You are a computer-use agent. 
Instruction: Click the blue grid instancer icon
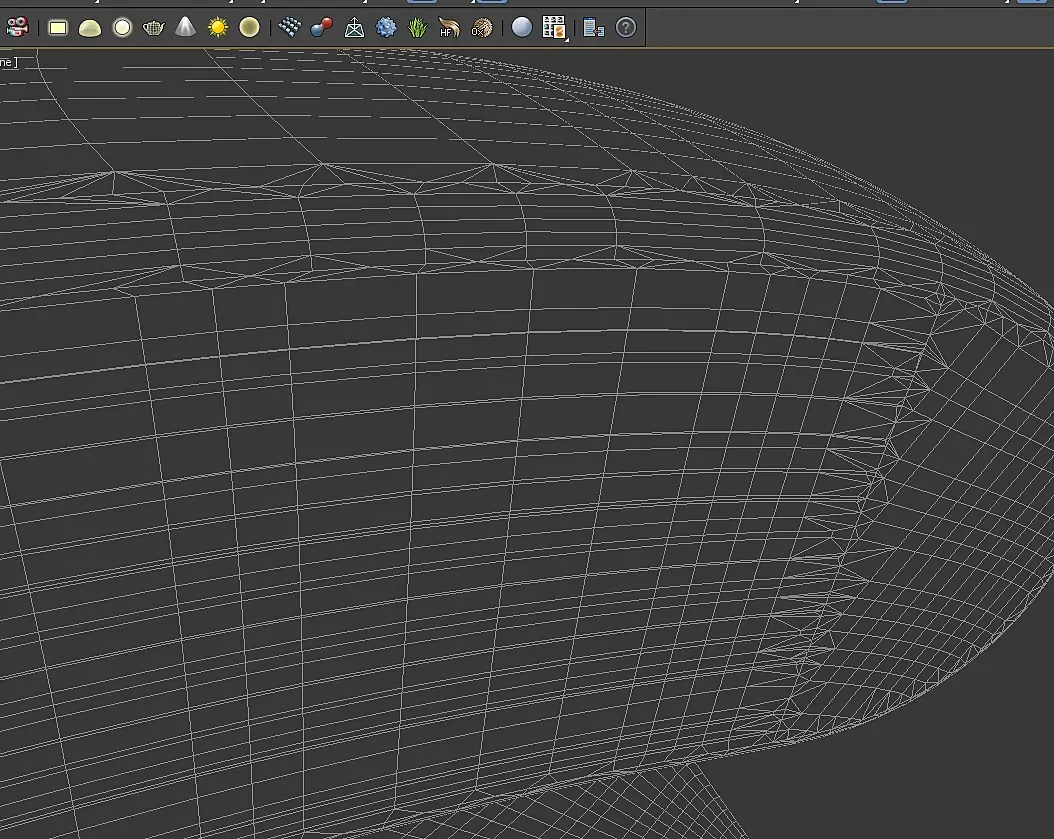(290, 27)
